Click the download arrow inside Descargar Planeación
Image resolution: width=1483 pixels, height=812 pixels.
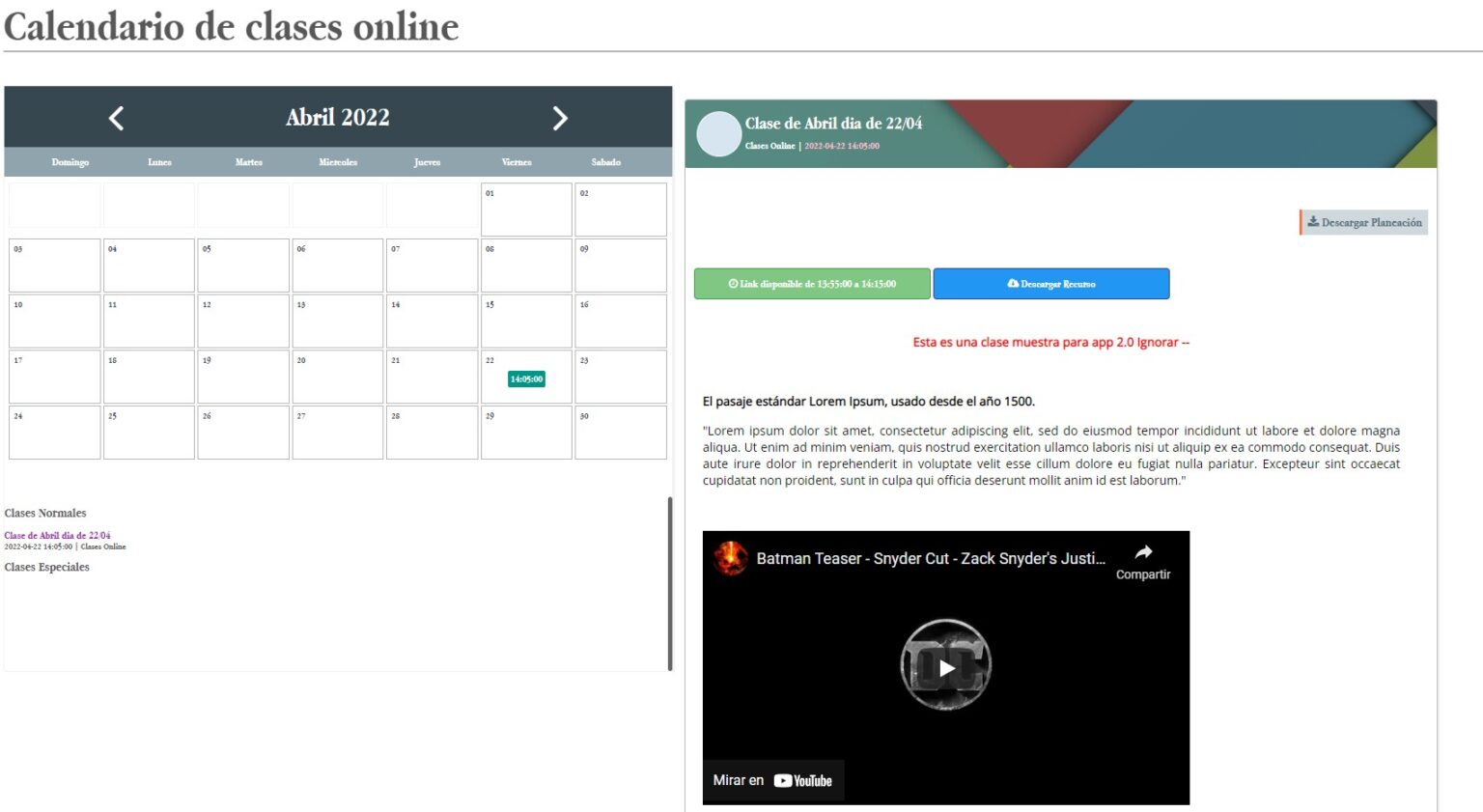1313,222
